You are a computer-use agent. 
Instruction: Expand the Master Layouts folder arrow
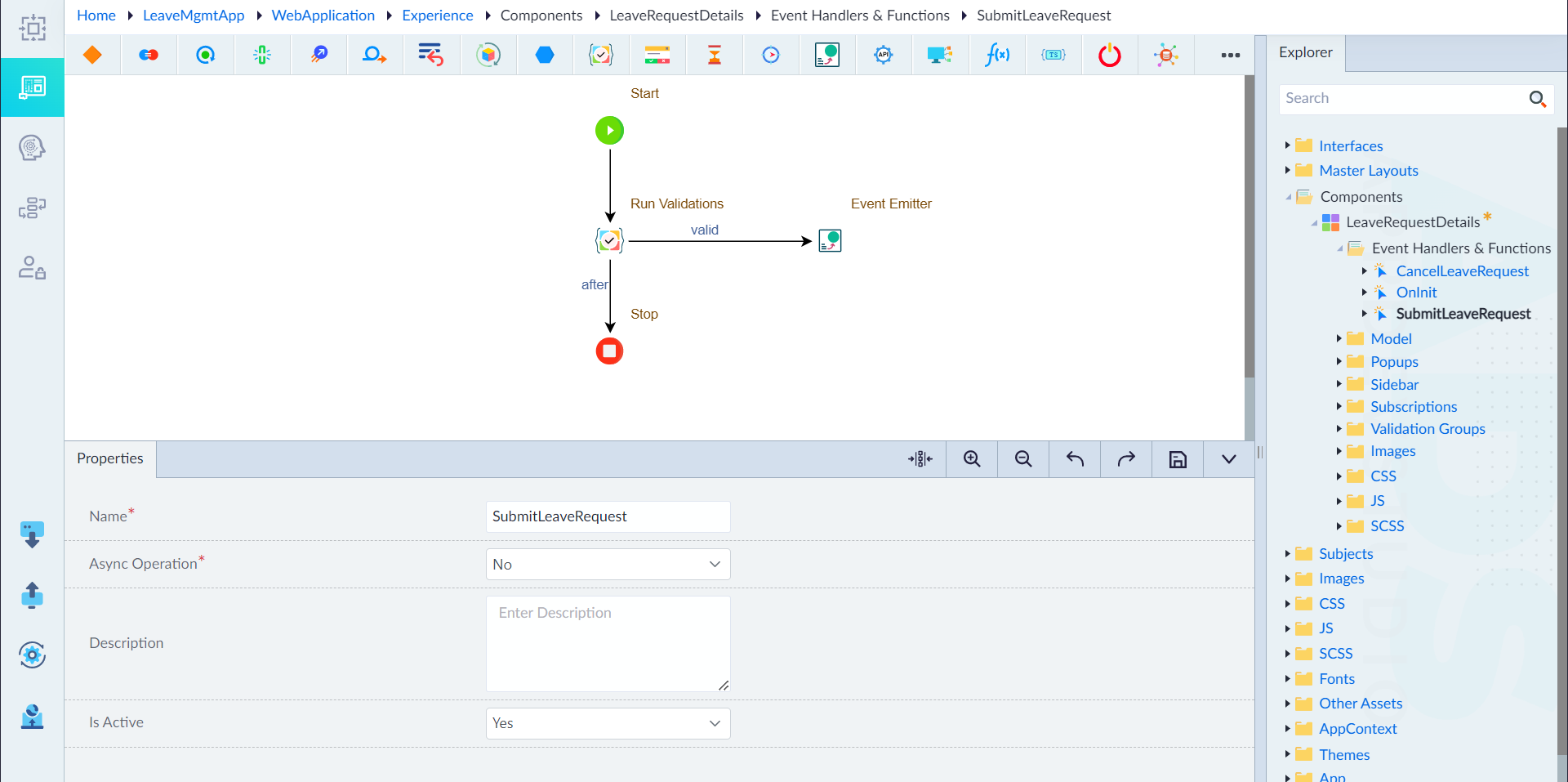pos(1287,170)
